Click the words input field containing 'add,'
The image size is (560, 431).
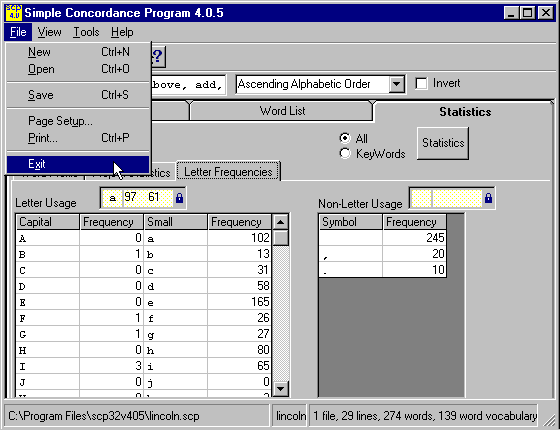(189, 85)
